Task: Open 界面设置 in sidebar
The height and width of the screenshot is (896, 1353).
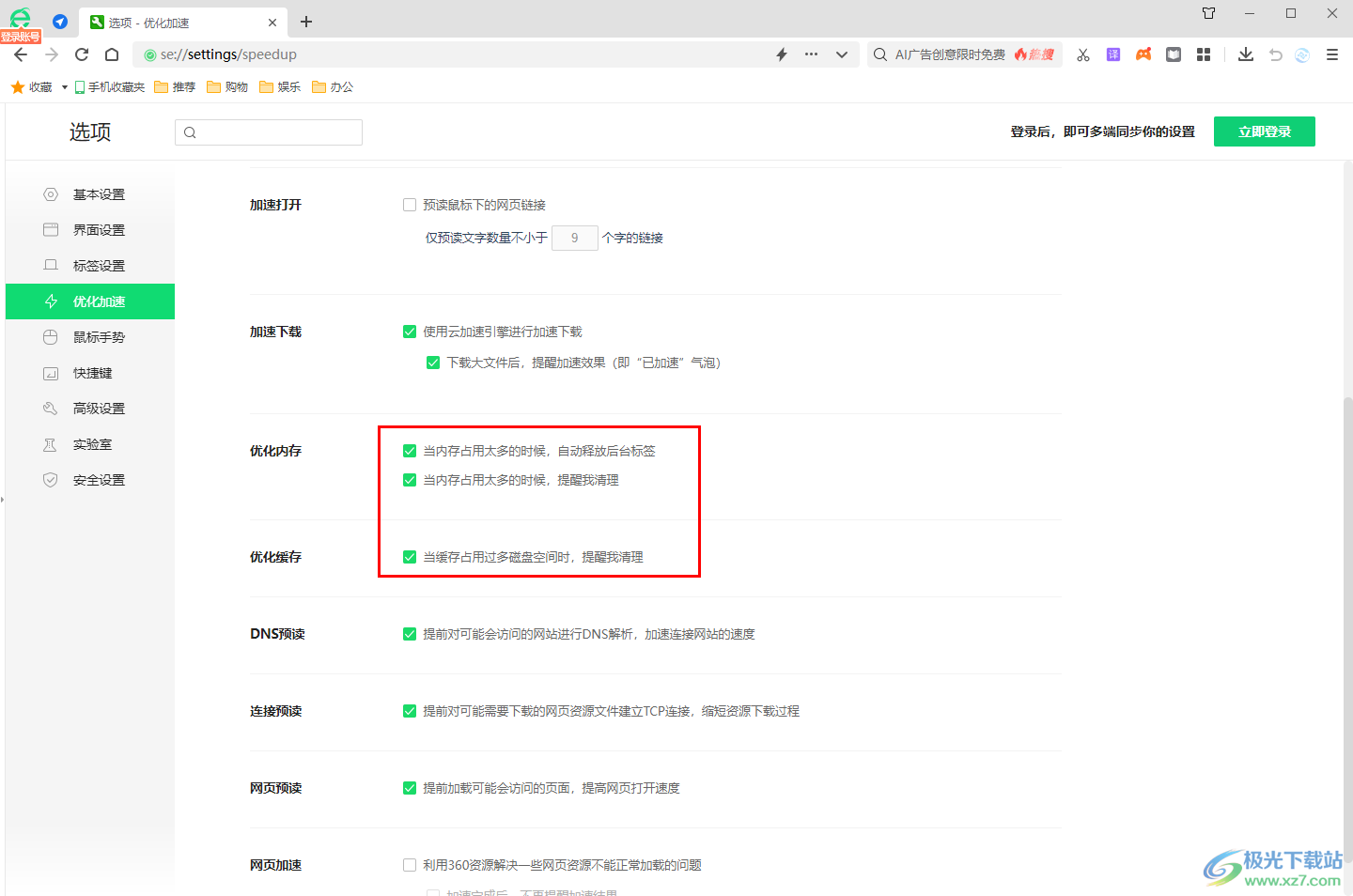Action: 90,230
